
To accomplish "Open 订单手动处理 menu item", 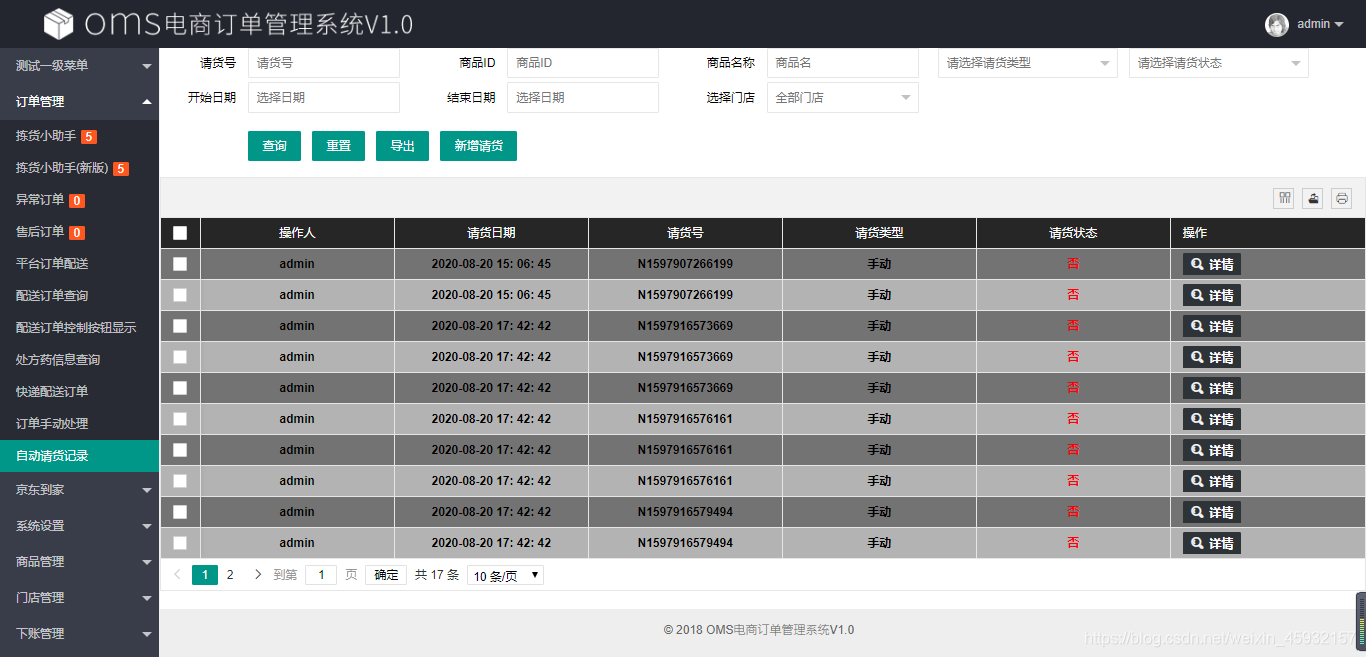I will (79, 424).
